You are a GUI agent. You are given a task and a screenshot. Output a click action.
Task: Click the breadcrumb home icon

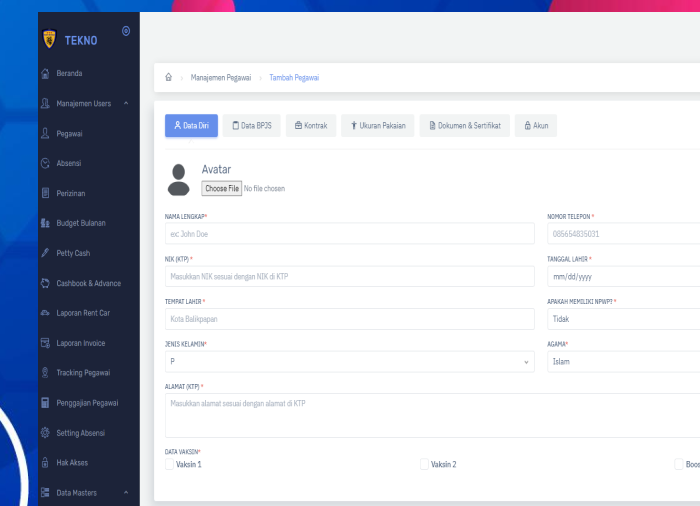click(168, 78)
